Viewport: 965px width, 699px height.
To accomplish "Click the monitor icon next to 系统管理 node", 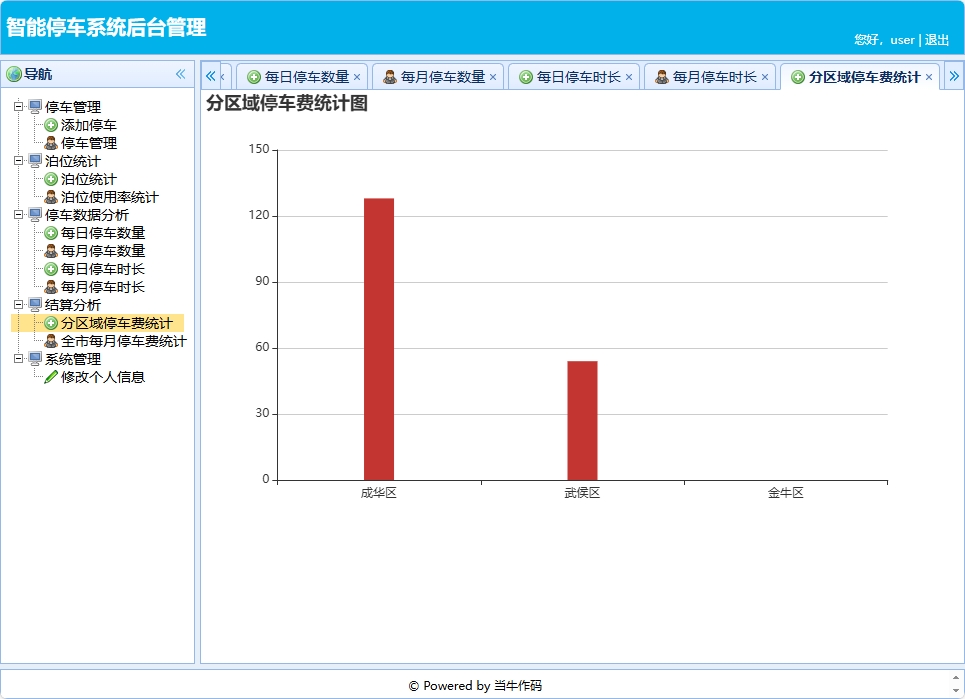I will click(x=33, y=359).
